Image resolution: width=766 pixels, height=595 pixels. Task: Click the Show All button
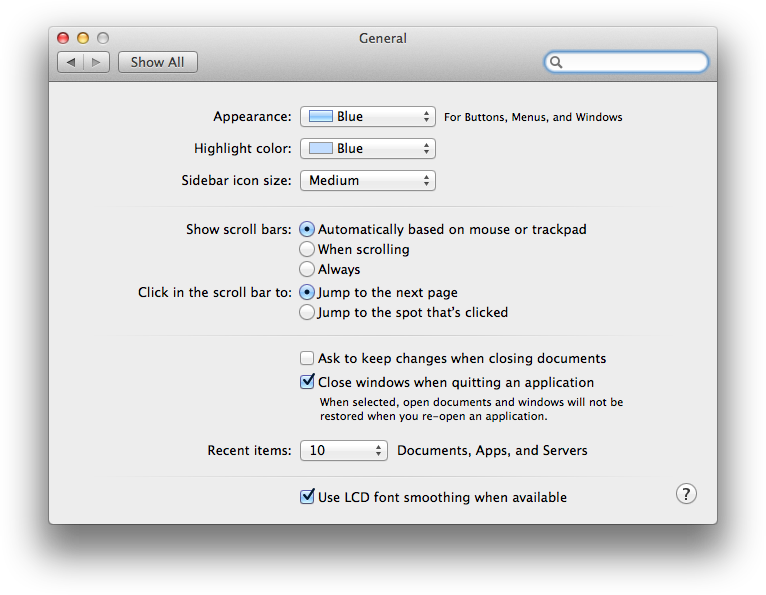coord(157,62)
